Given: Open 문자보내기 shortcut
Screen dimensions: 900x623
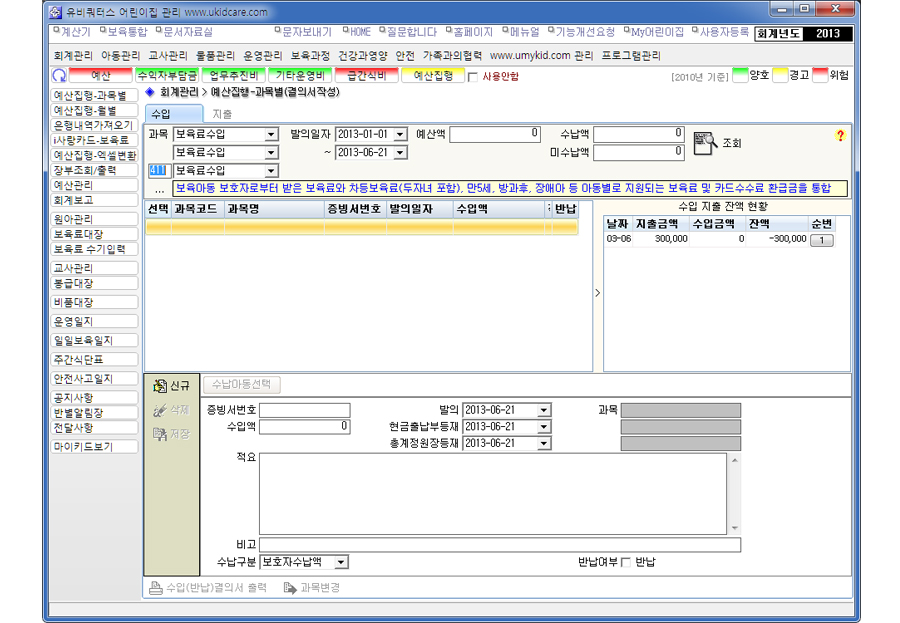Looking at the screenshot, I should (x=303, y=32).
